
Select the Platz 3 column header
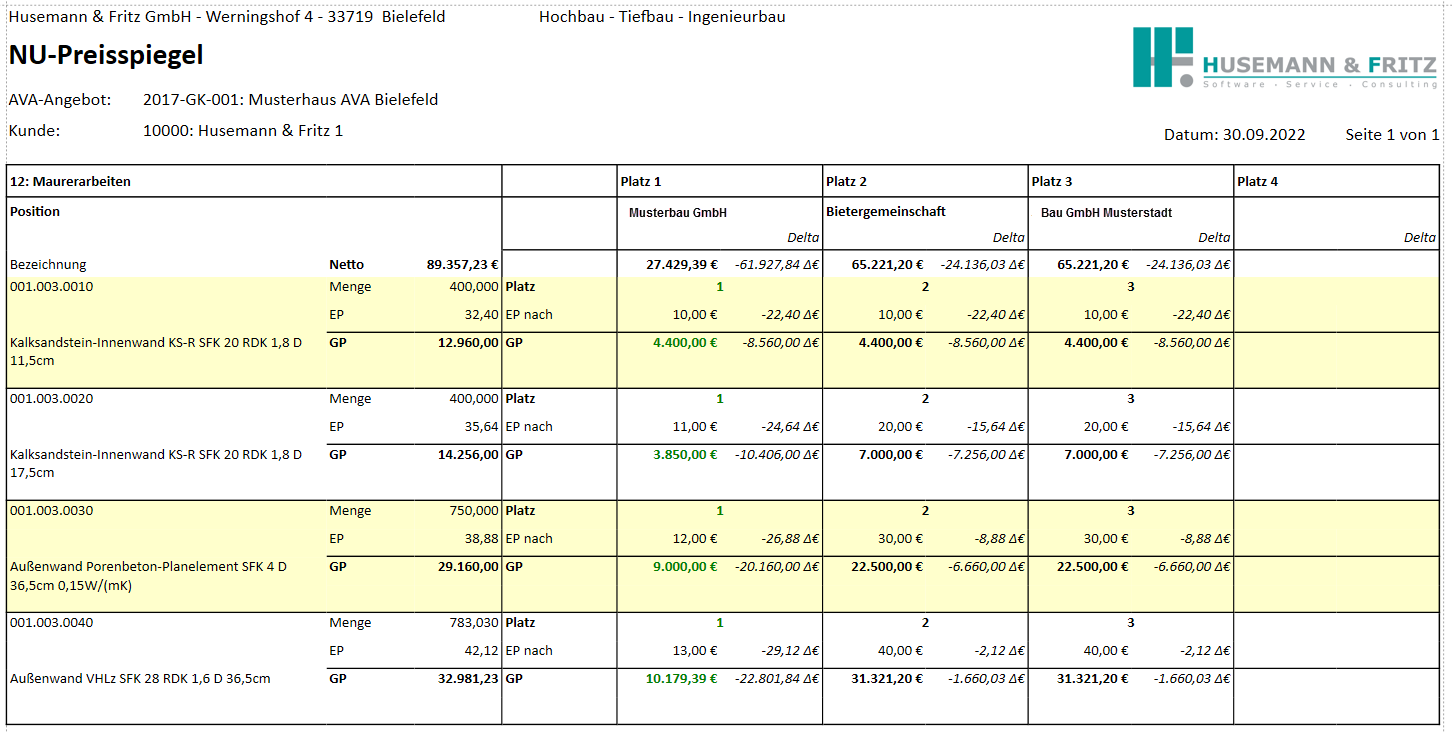coord(1052,182)
